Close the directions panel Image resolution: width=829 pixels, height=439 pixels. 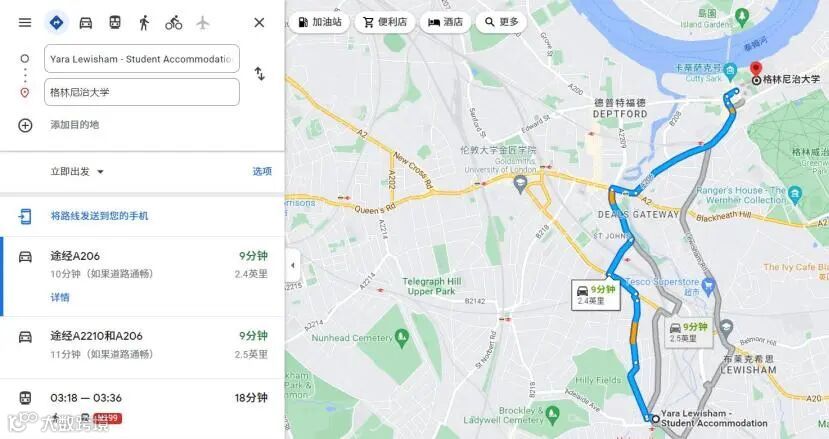click(259, 23)
